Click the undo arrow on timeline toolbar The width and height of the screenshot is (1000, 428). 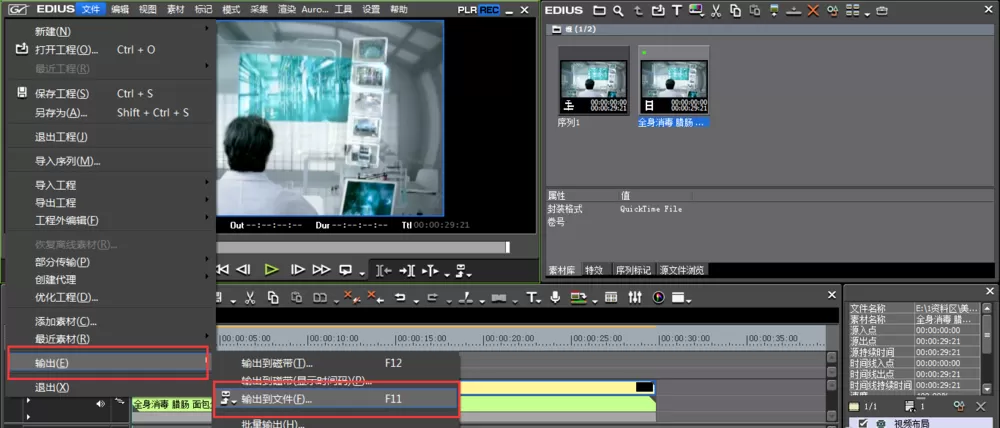pyautogui.click(x=401, y=297)
